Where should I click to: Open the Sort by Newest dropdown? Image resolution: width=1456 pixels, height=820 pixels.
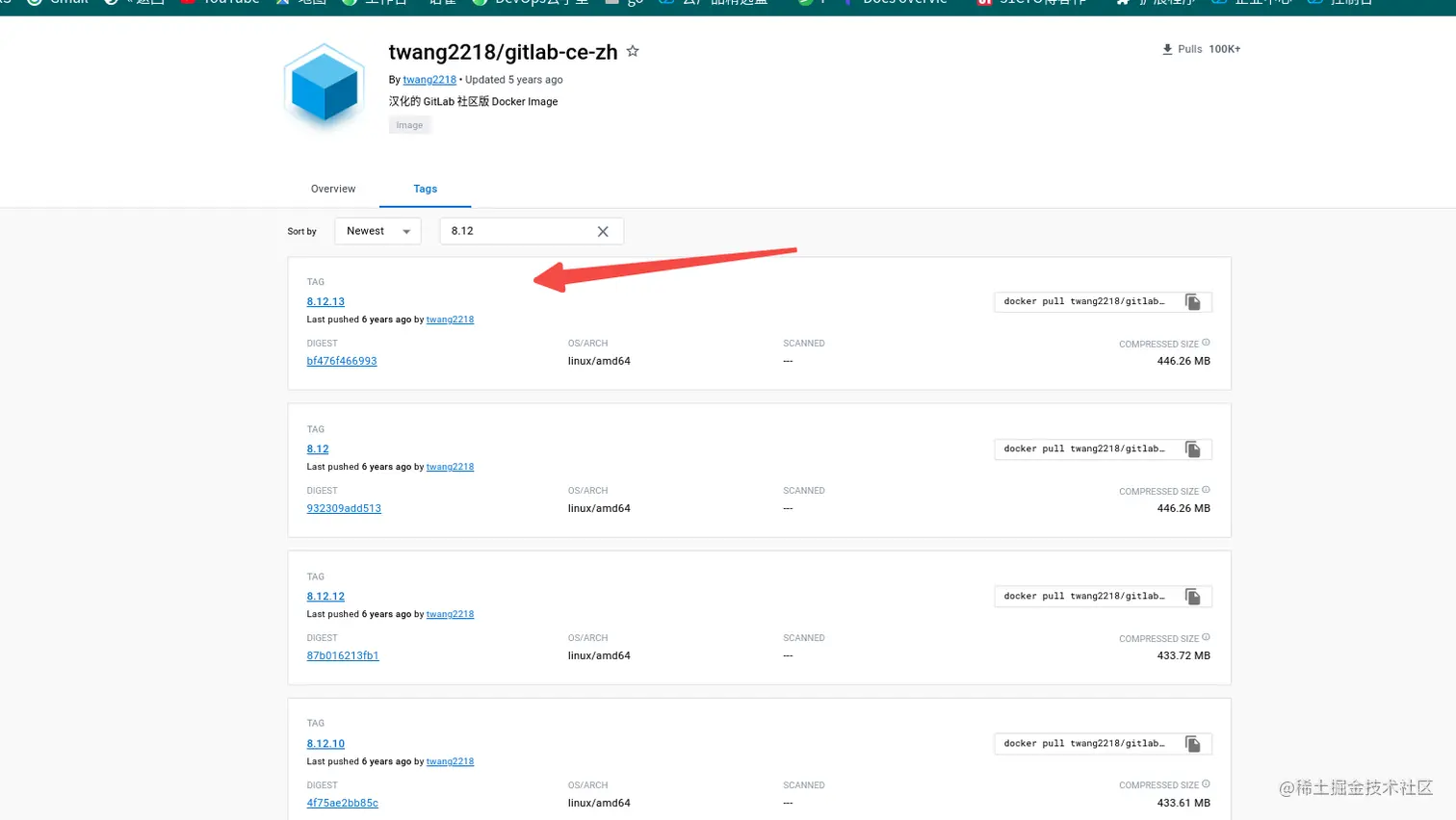click(377, 231)
